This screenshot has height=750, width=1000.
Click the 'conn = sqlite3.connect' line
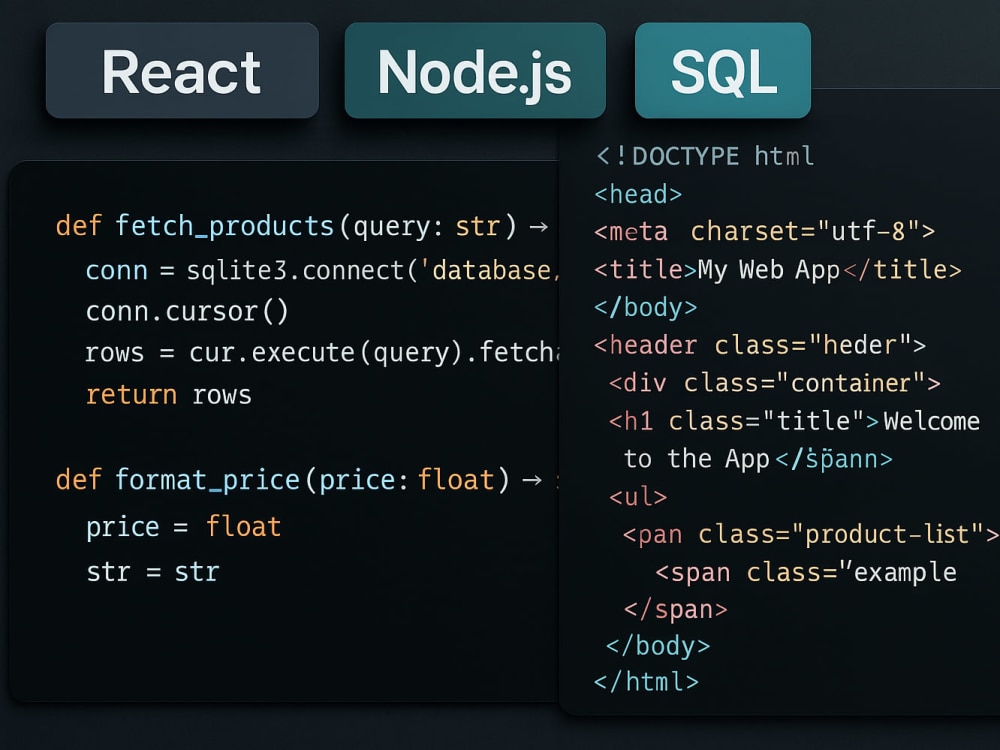tap(322, 270)
